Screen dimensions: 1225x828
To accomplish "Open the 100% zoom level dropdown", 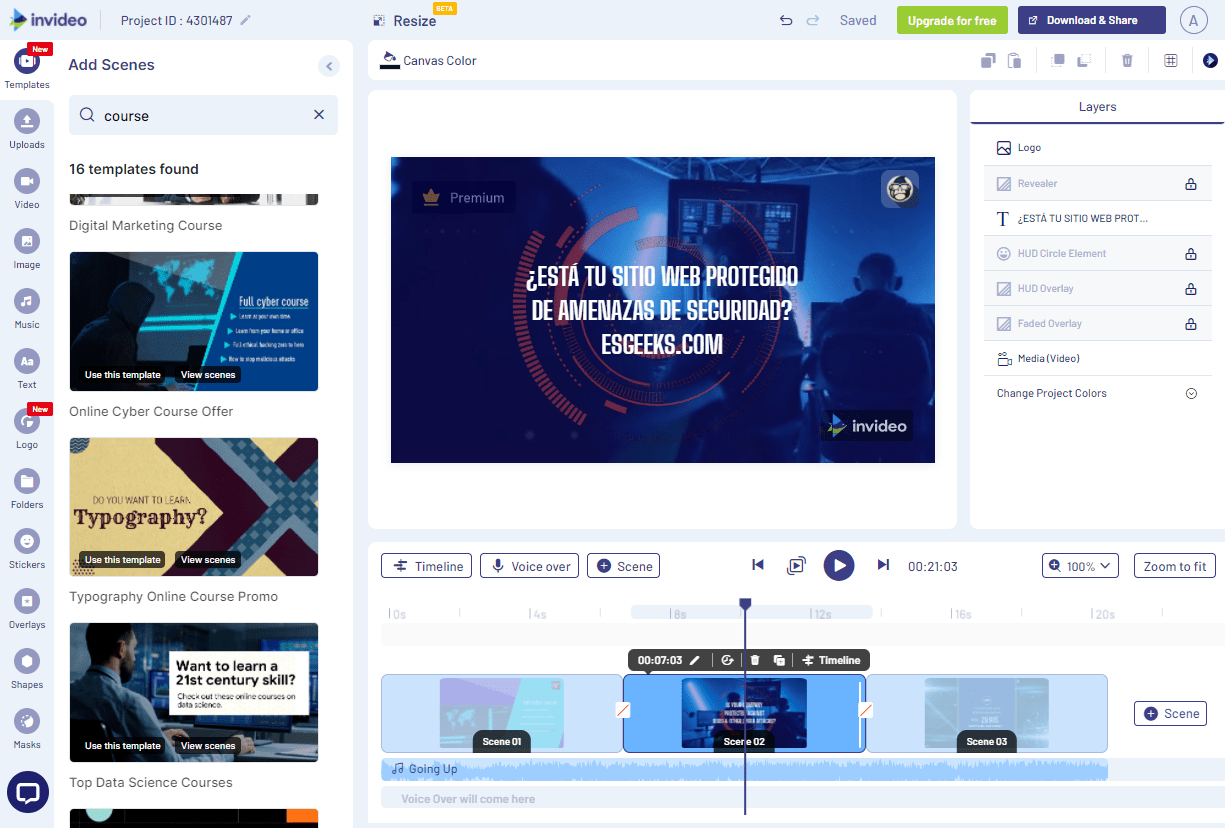I will [1080, 565].
